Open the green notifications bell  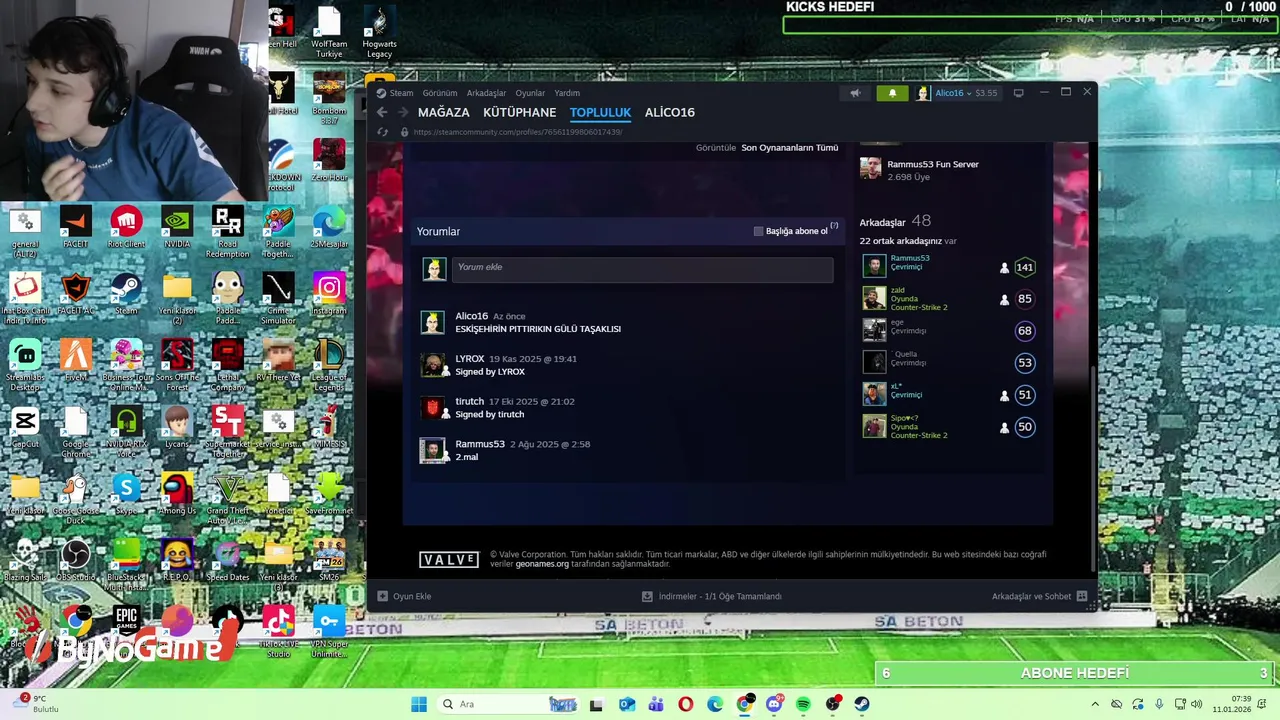click(892, 93)
